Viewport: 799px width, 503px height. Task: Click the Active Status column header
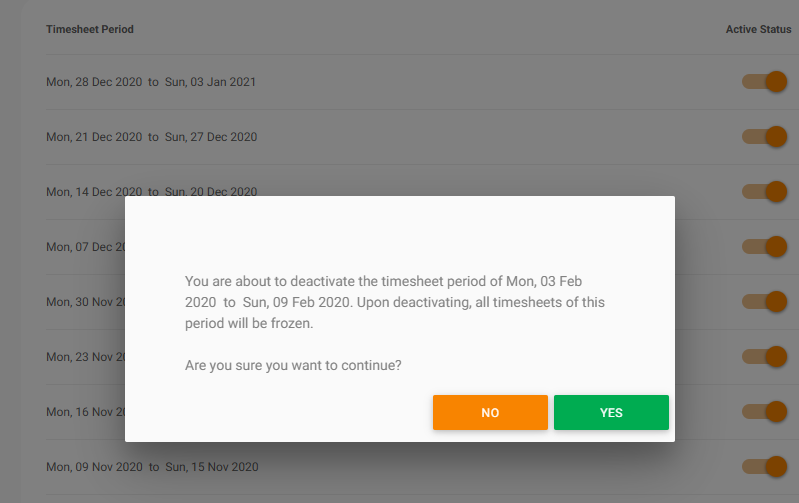point(758,30)
